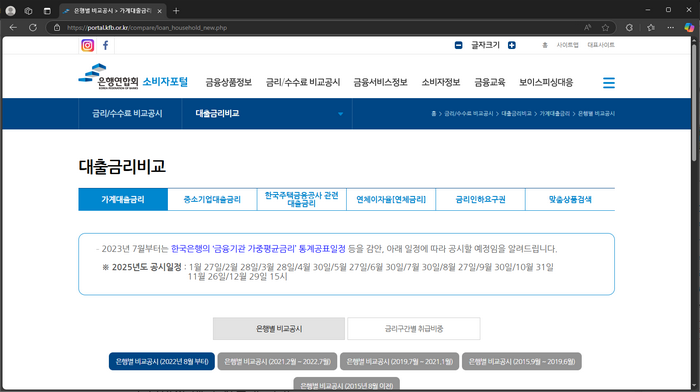Image resolution: width=700 pixels, height=392 pixels.
Task: Open 한국은행 금융기관 가중평균금리 통계공표일정 link
Action: 258,249
